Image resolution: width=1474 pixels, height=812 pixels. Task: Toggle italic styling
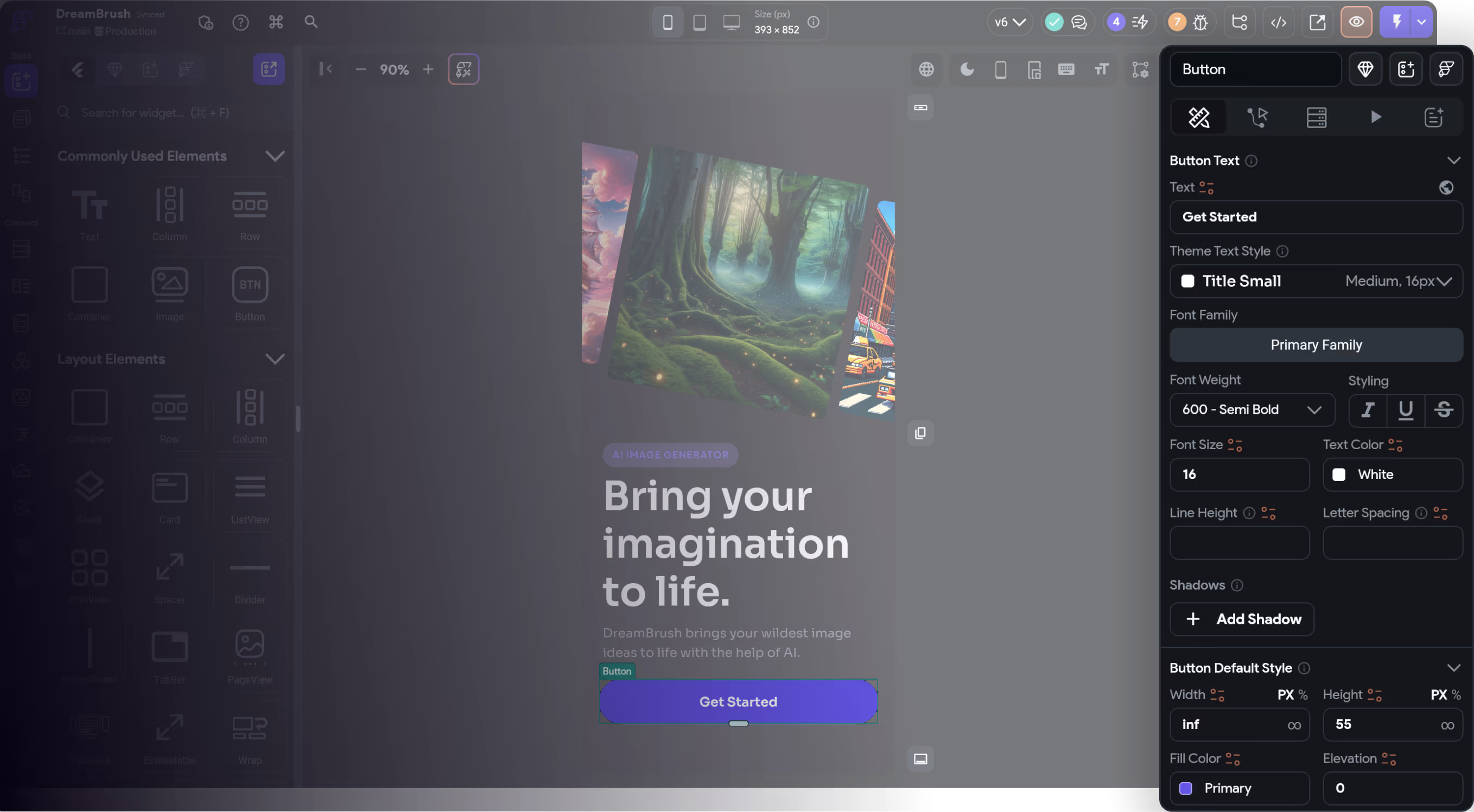coord(1368,410)
